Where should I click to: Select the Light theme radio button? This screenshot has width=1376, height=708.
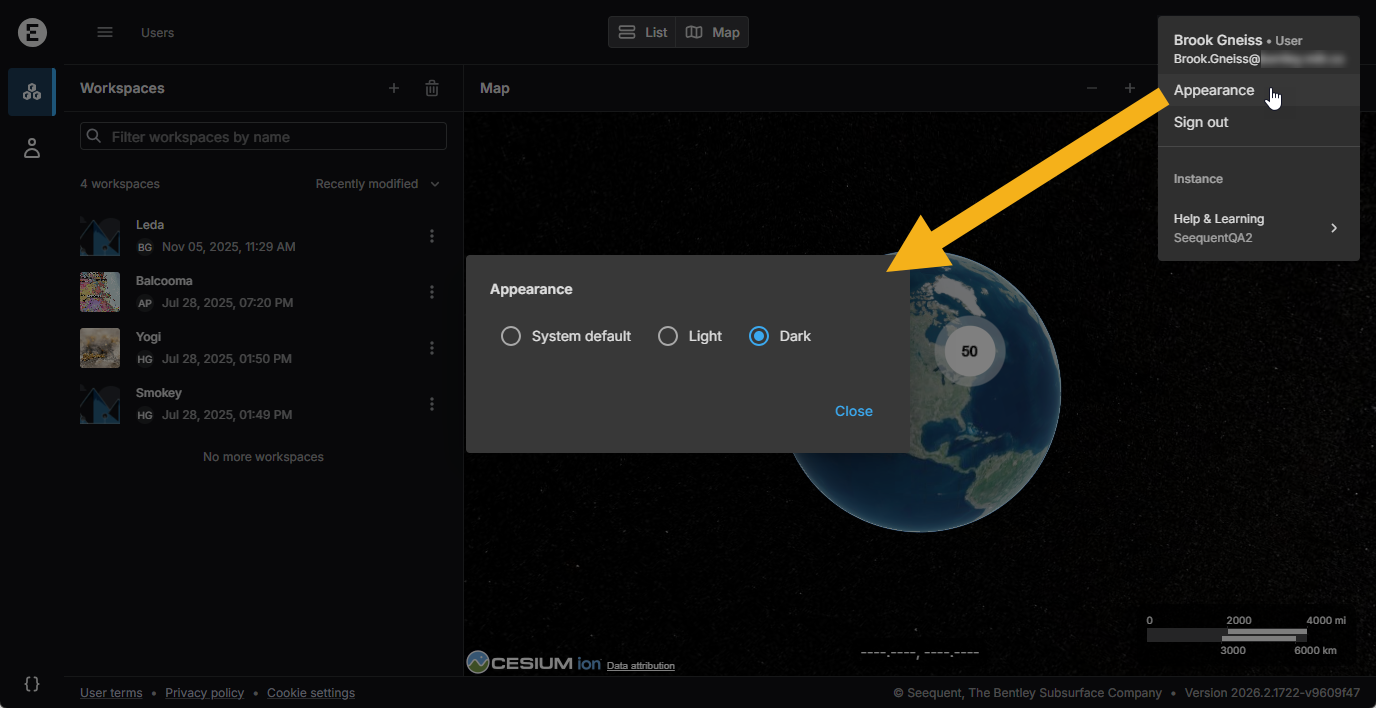point(668,336)
